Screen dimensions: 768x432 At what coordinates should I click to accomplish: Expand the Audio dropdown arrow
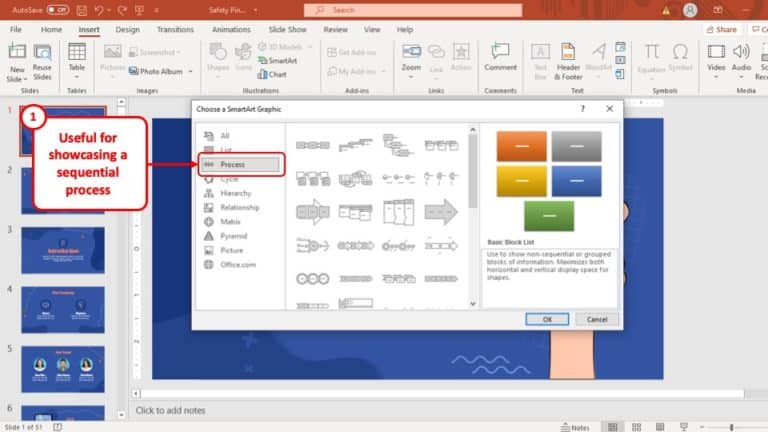pos(741,77)
